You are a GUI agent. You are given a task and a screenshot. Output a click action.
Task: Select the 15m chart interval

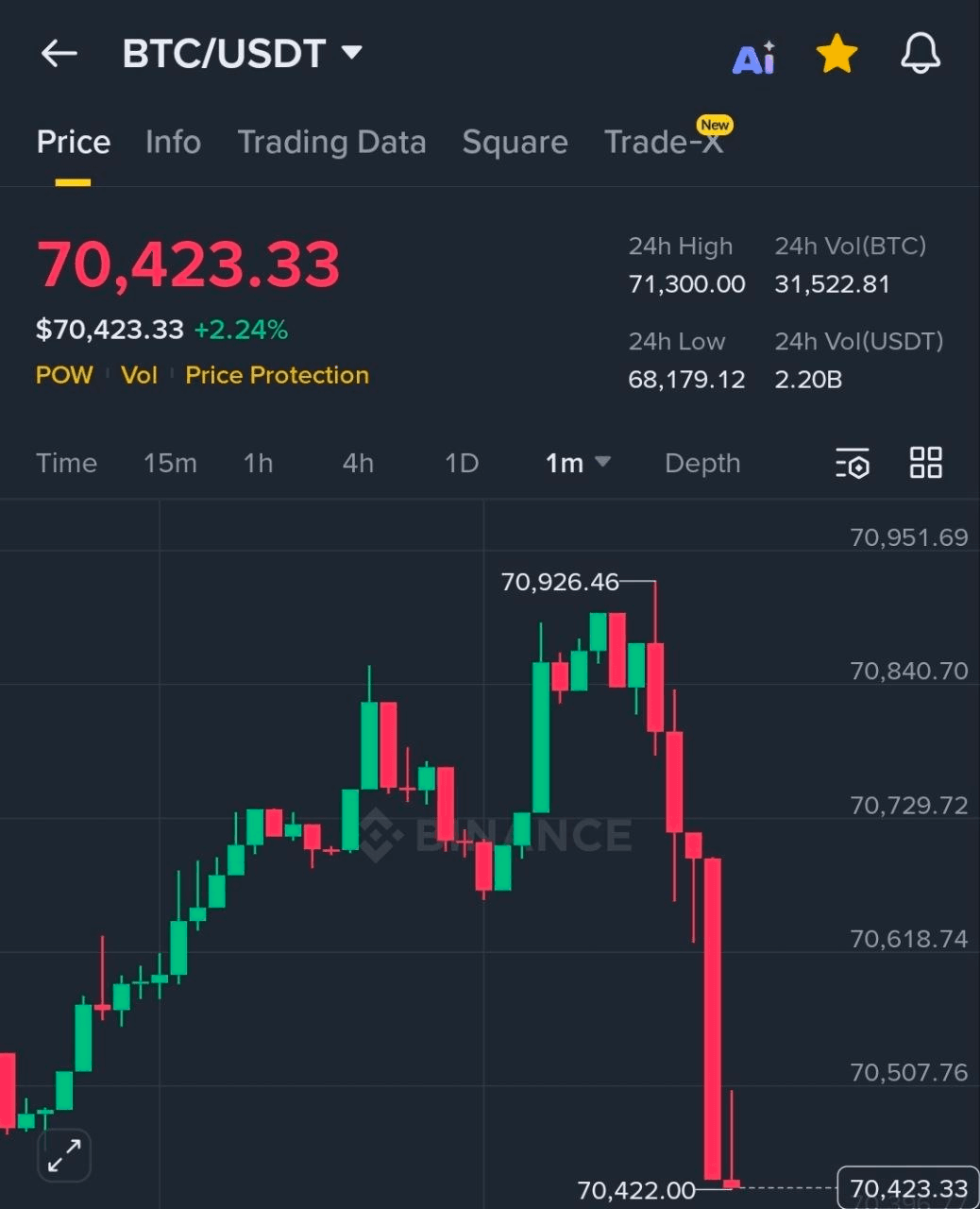170,464
